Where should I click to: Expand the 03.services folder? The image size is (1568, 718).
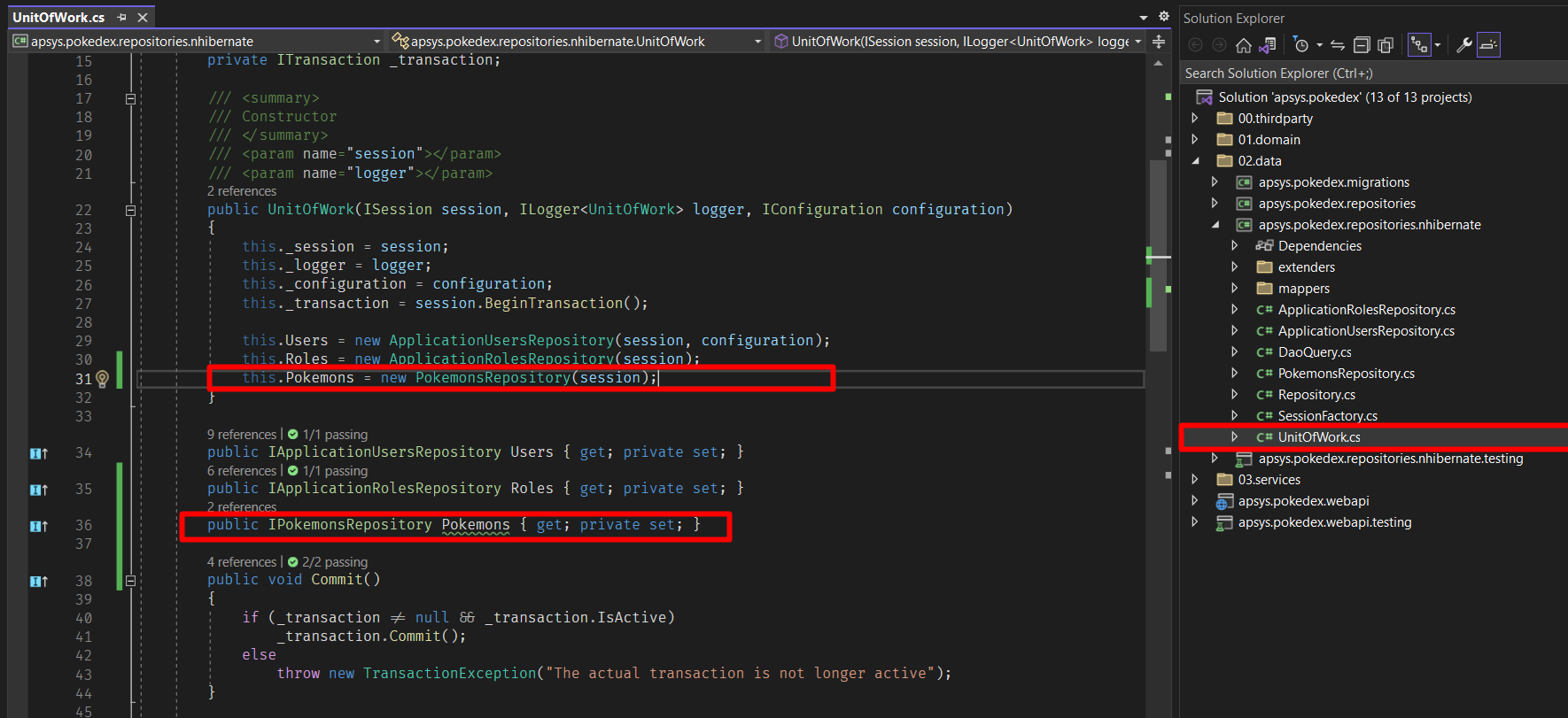click(x=1195, y=480)
